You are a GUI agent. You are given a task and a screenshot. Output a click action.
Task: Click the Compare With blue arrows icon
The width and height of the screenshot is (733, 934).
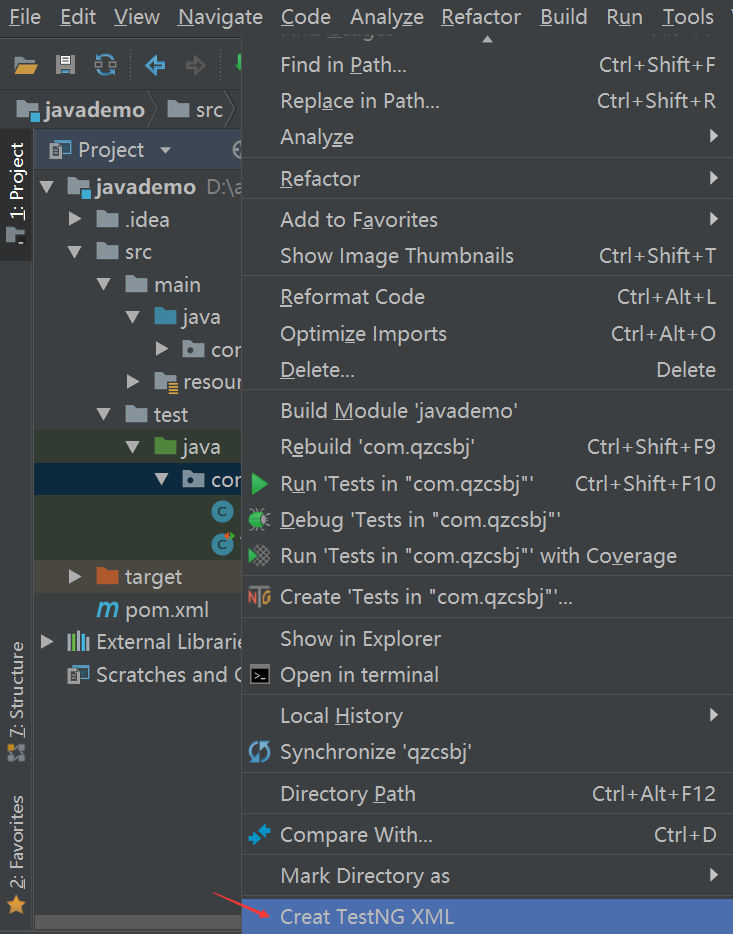260,835
